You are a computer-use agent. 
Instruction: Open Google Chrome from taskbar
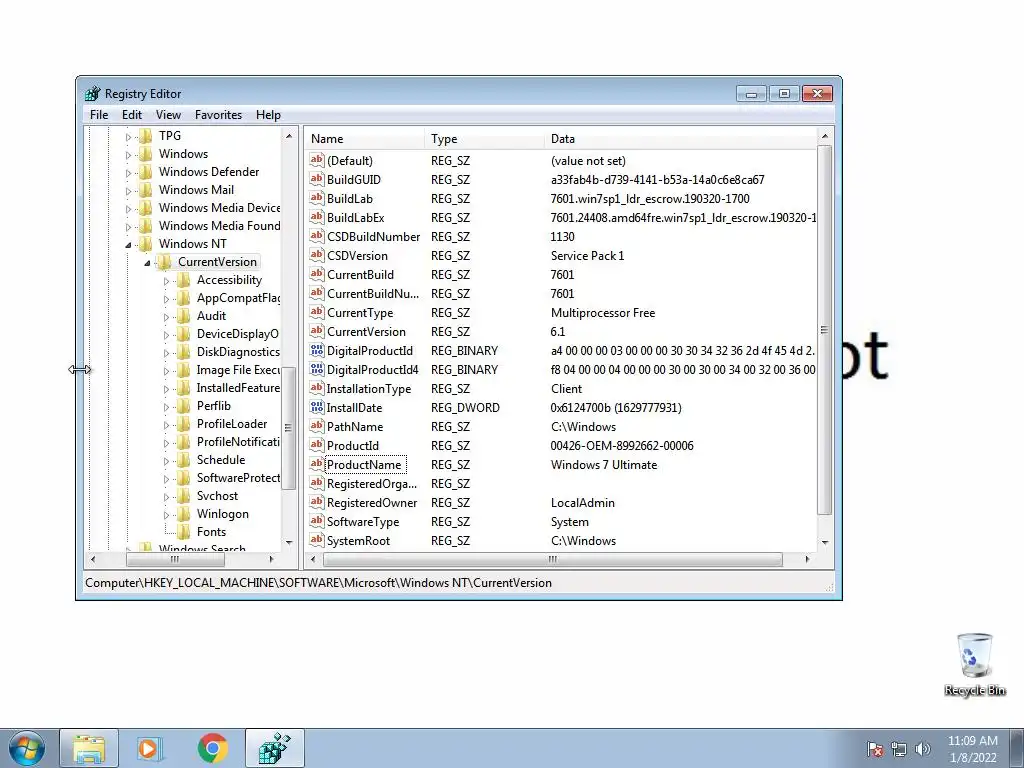coord(212,748)
